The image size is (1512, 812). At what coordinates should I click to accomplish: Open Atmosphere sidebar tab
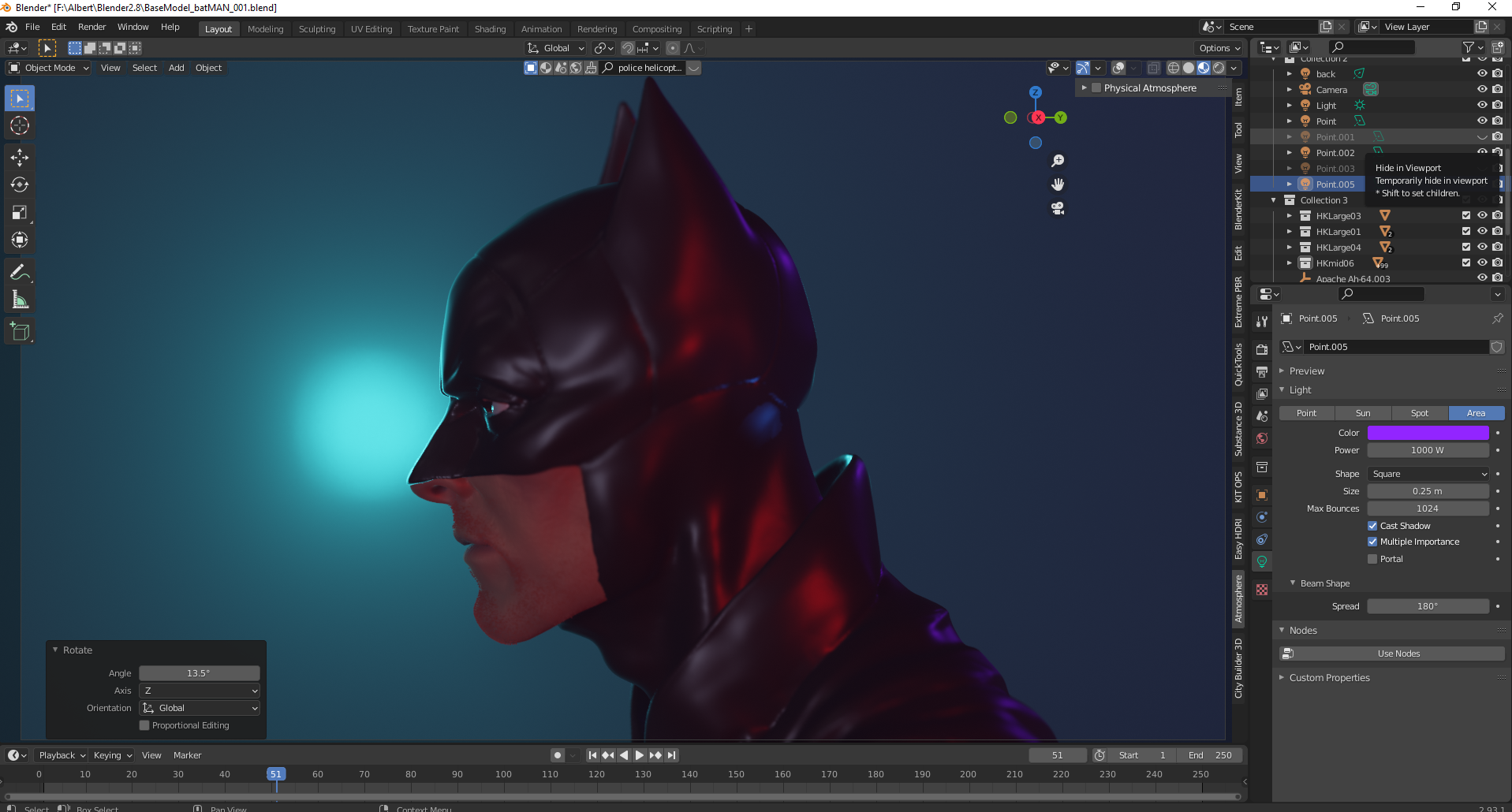click(1238, 599)
